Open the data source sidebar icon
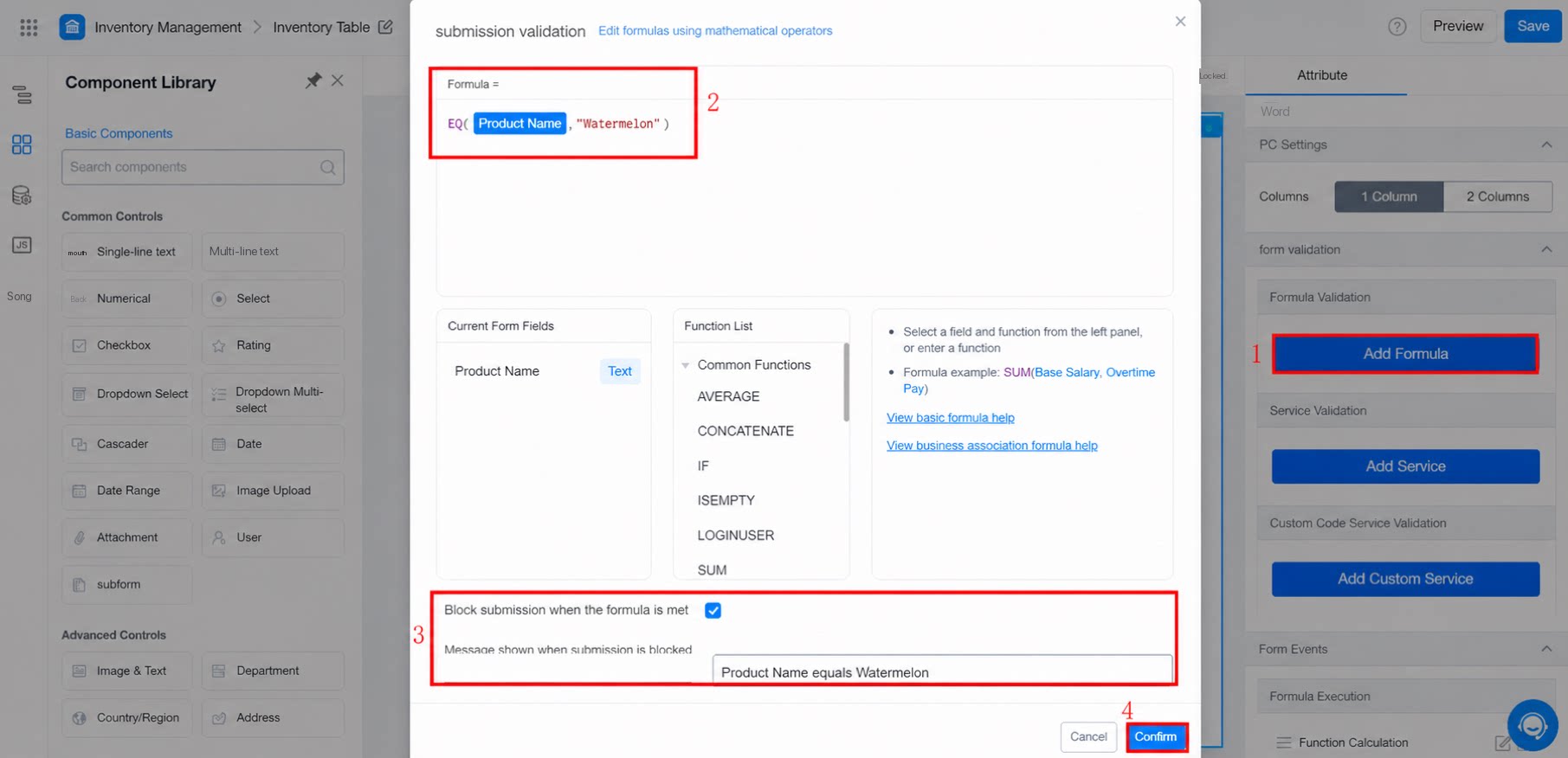The height and width of the screenshot is (758, 1568). click(x=22, y=195)
